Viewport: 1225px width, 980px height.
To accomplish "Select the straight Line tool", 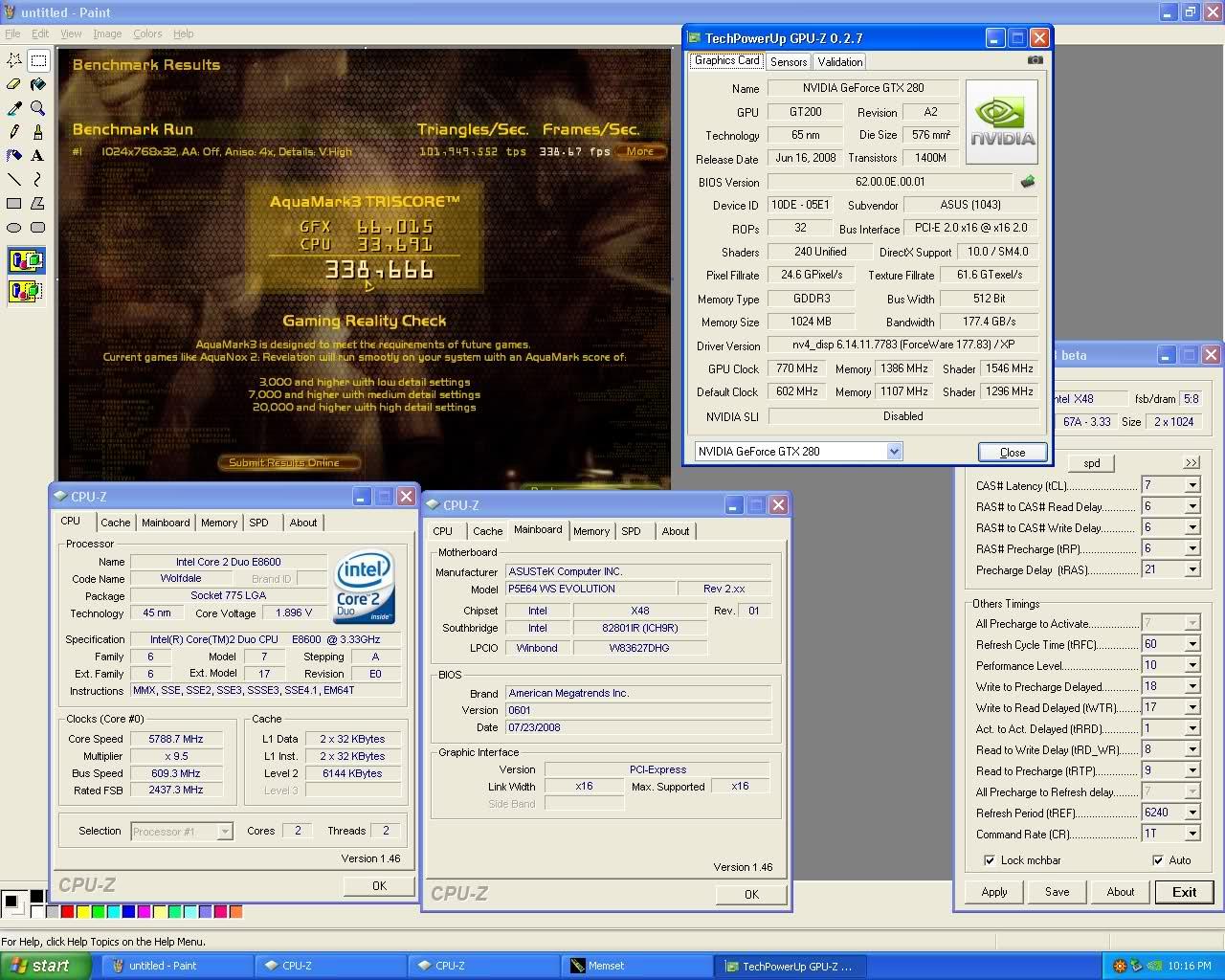I will (14, 179).
